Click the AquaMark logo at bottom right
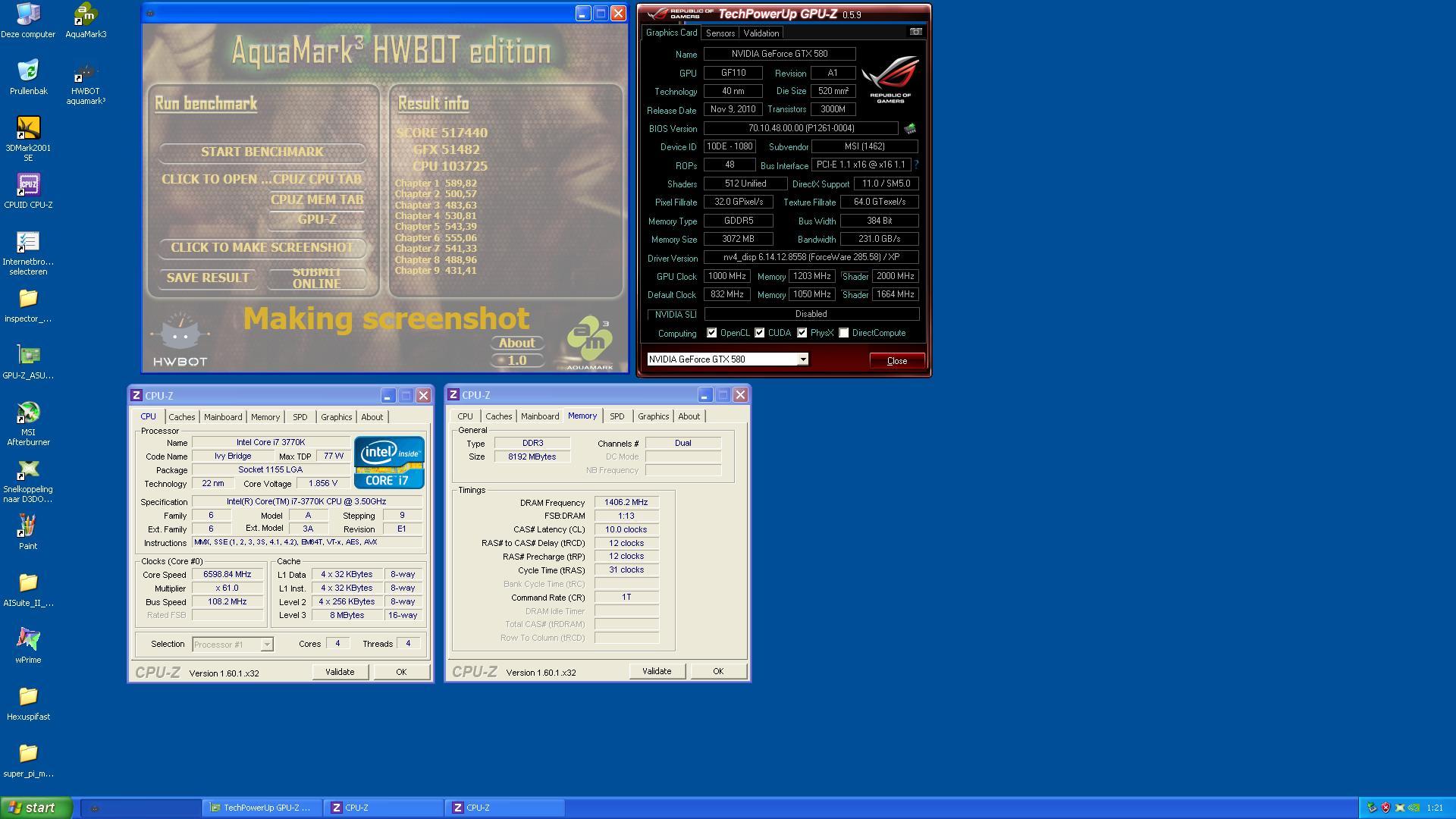This screenshot has height=819, width=1456. coord(590,344)
